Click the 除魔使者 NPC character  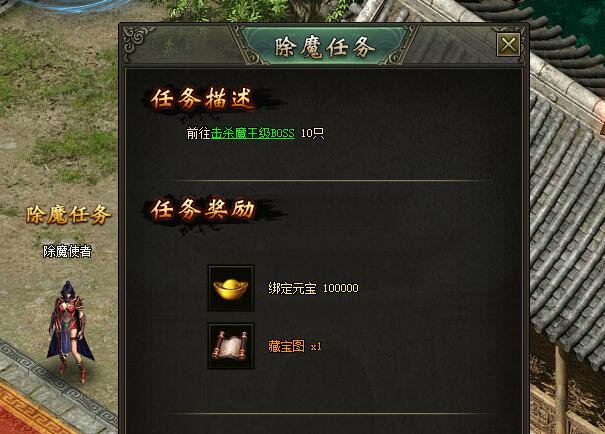click(x=70, y=331)
